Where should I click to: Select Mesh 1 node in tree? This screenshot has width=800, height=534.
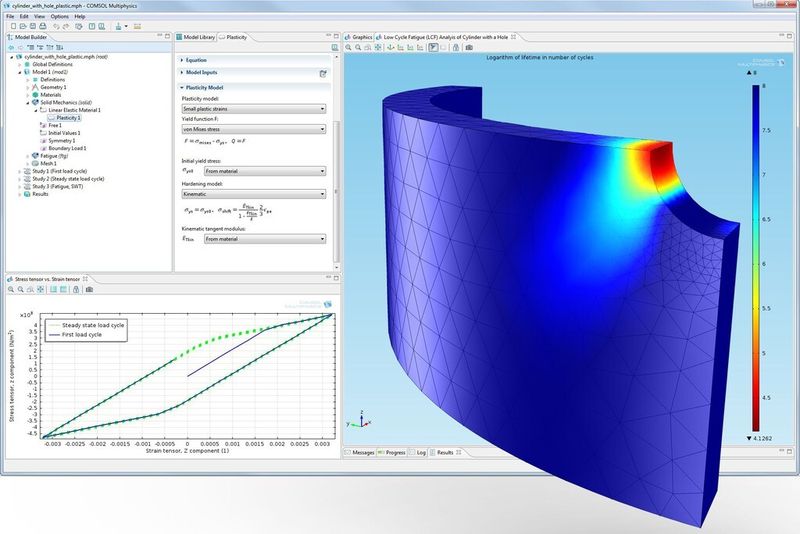click(44, 164)
